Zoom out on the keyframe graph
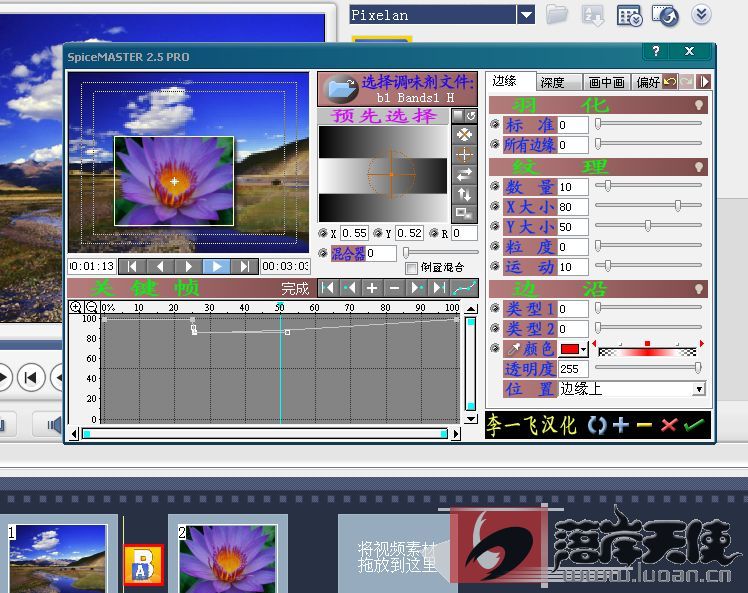Image resolution: width=748 pixels, height=593 pixels. 92,307
